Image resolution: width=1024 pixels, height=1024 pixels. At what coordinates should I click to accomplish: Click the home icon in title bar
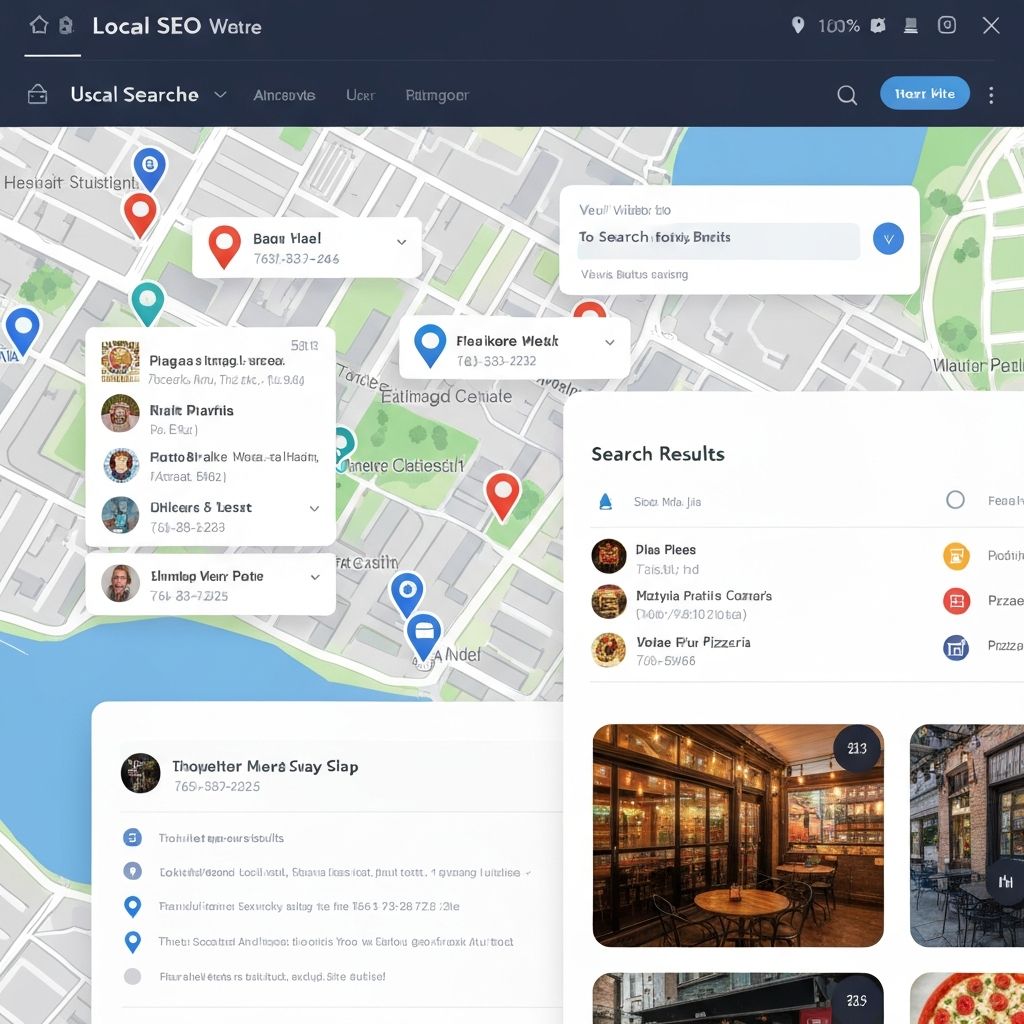coord(38,25)
